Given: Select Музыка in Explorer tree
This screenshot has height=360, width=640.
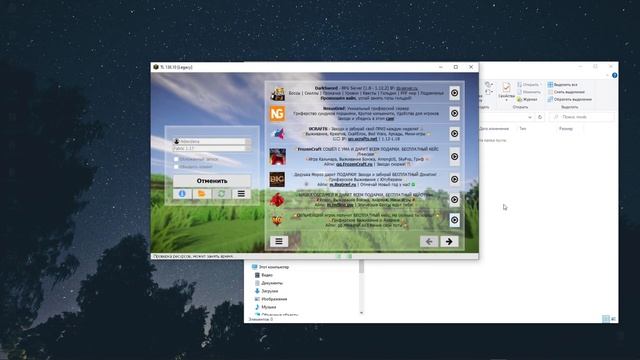Looking at the screenshot, I should (x=265, y=307).
